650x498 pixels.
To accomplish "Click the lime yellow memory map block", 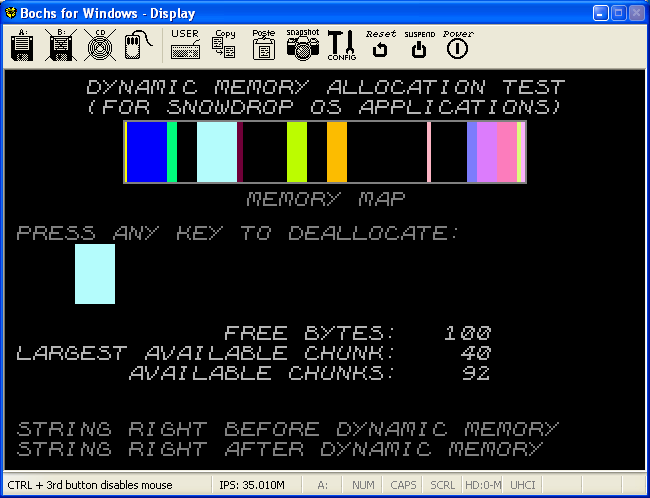I will pyautogui.click(x=297, y=152).
